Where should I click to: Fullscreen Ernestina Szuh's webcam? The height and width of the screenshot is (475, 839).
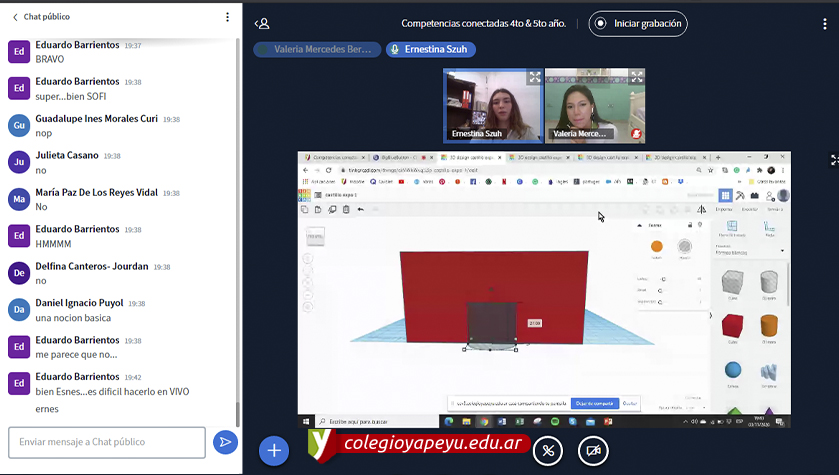pos(534,77)
